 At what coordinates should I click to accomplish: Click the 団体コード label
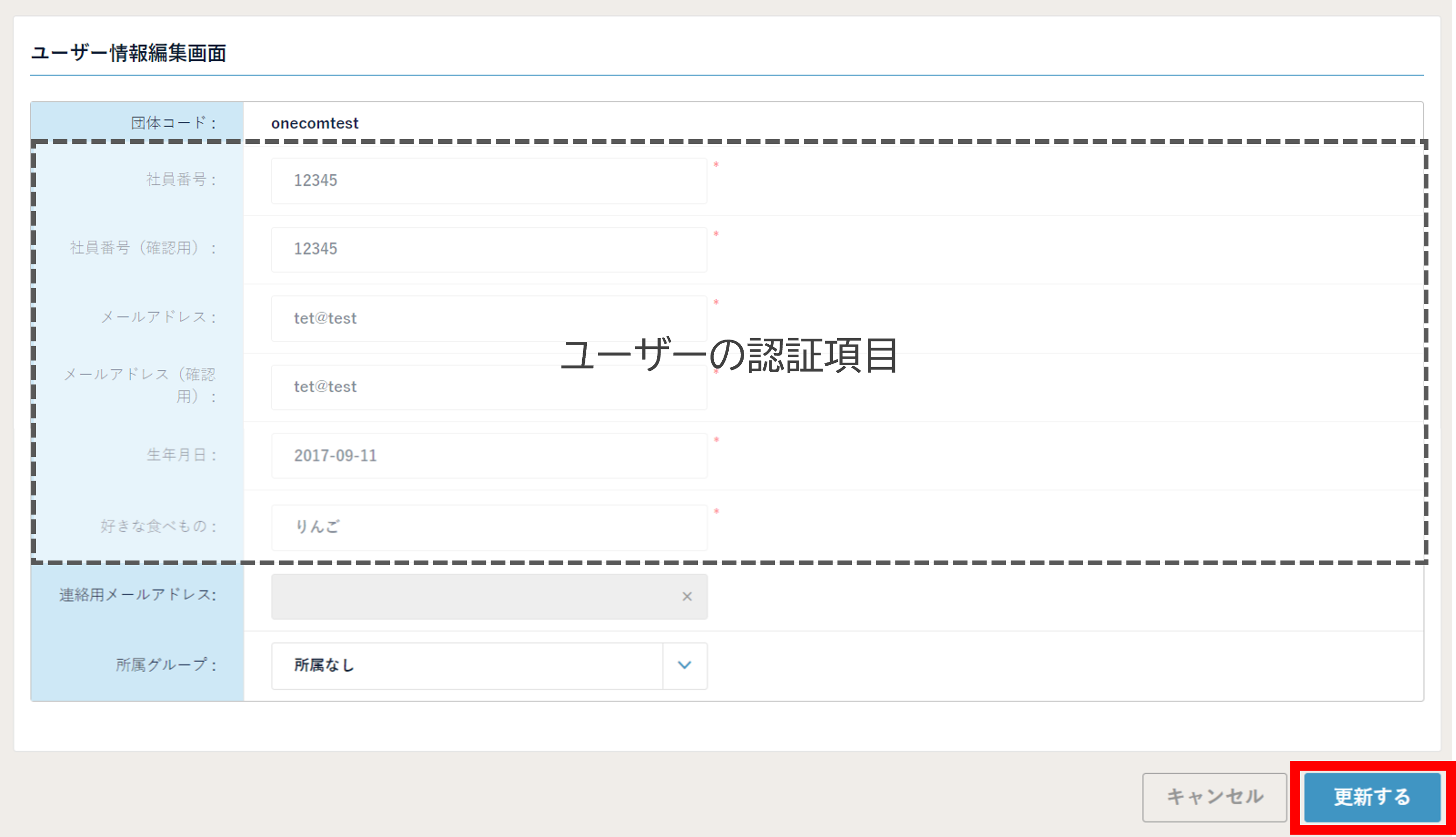pyautogui.click(x=173, y=123)
